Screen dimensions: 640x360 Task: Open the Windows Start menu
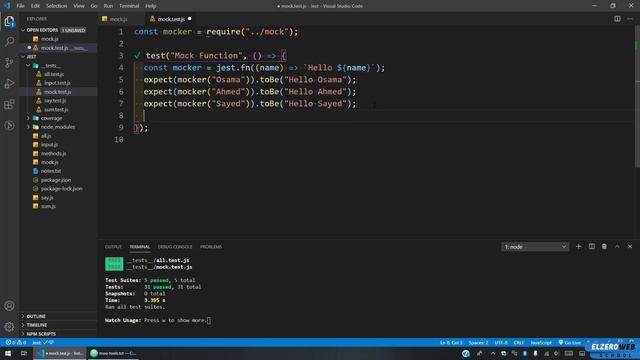(x=8, y=353)
